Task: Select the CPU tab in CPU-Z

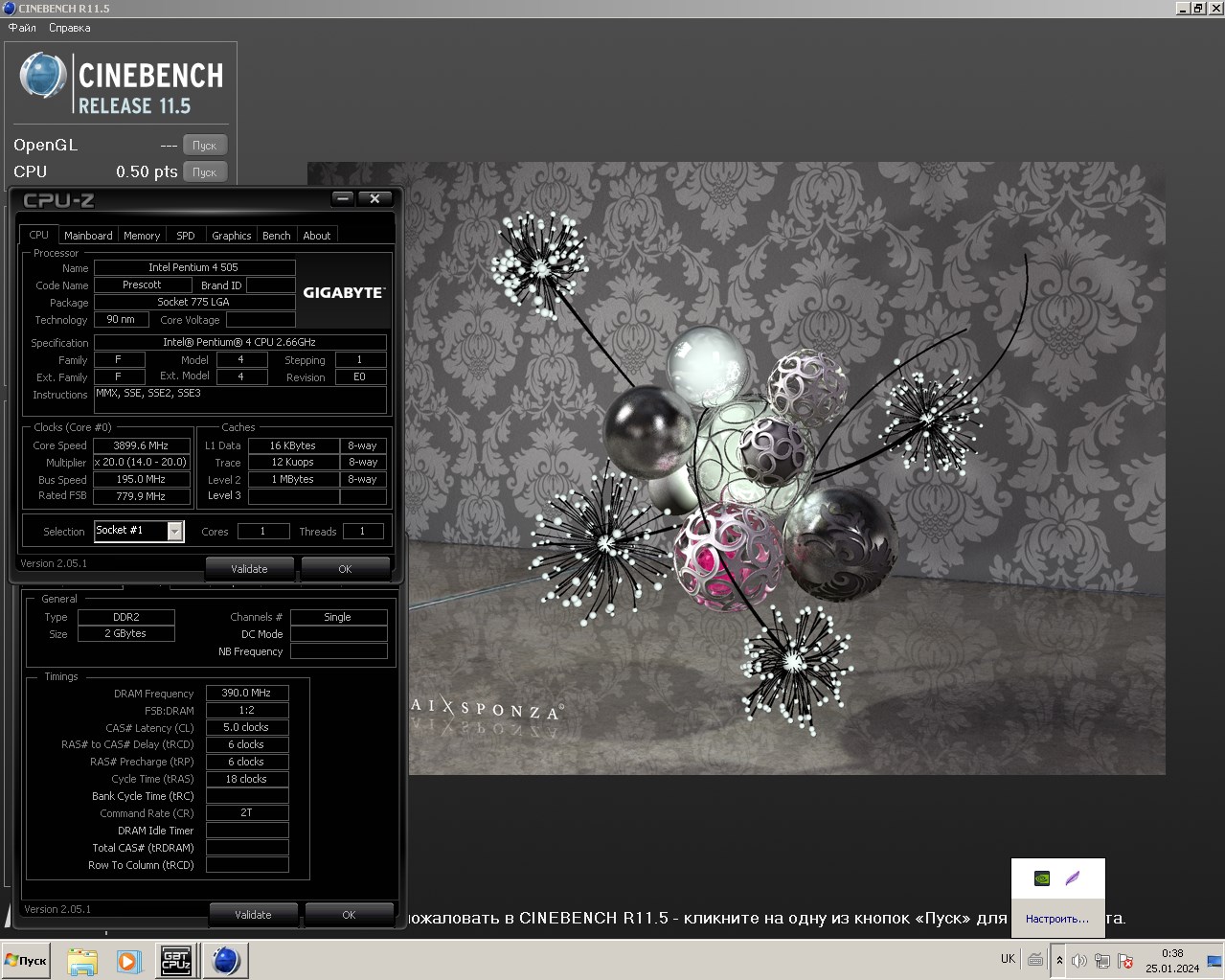Action: coord(38,235)
